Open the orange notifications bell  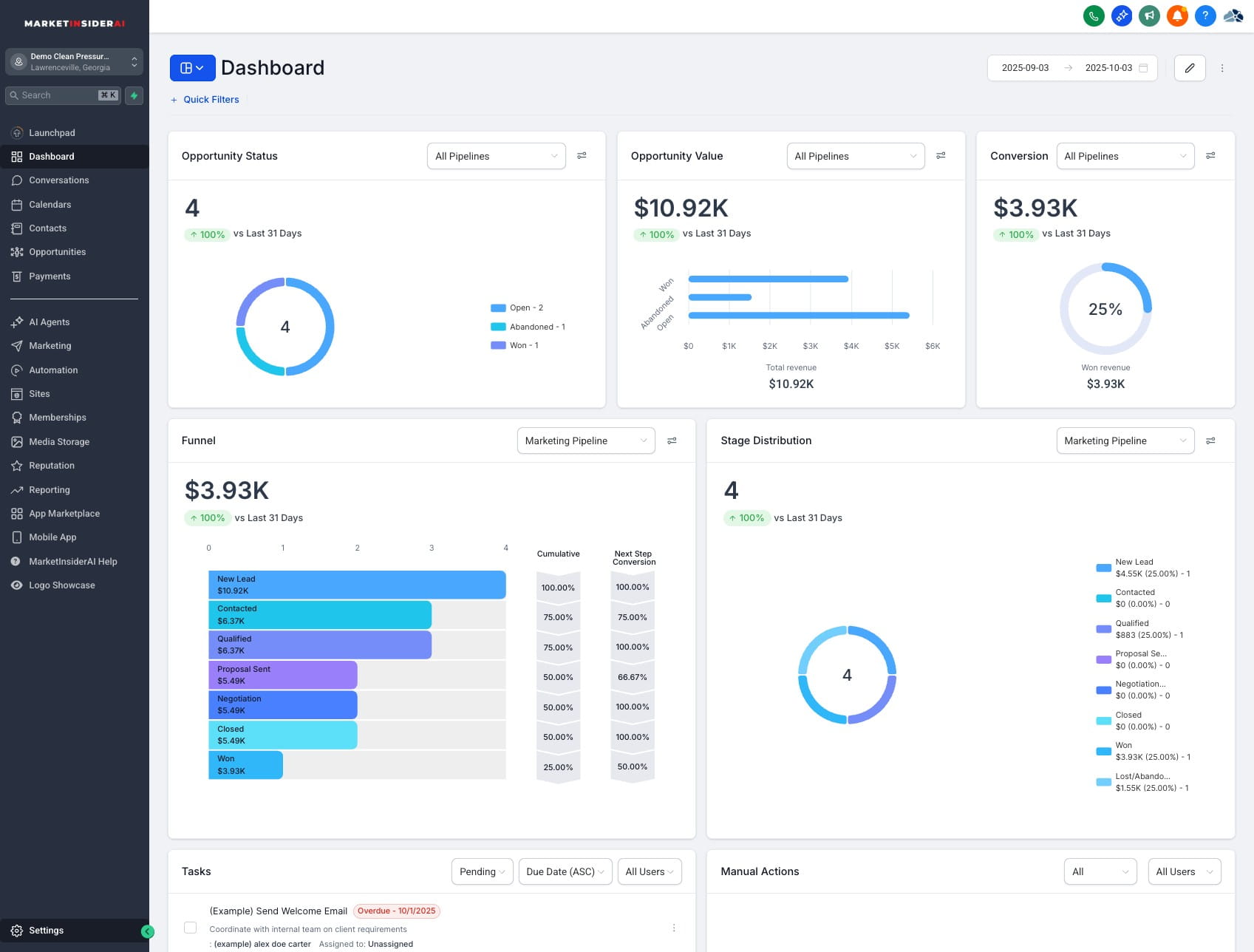(1177, 16)
